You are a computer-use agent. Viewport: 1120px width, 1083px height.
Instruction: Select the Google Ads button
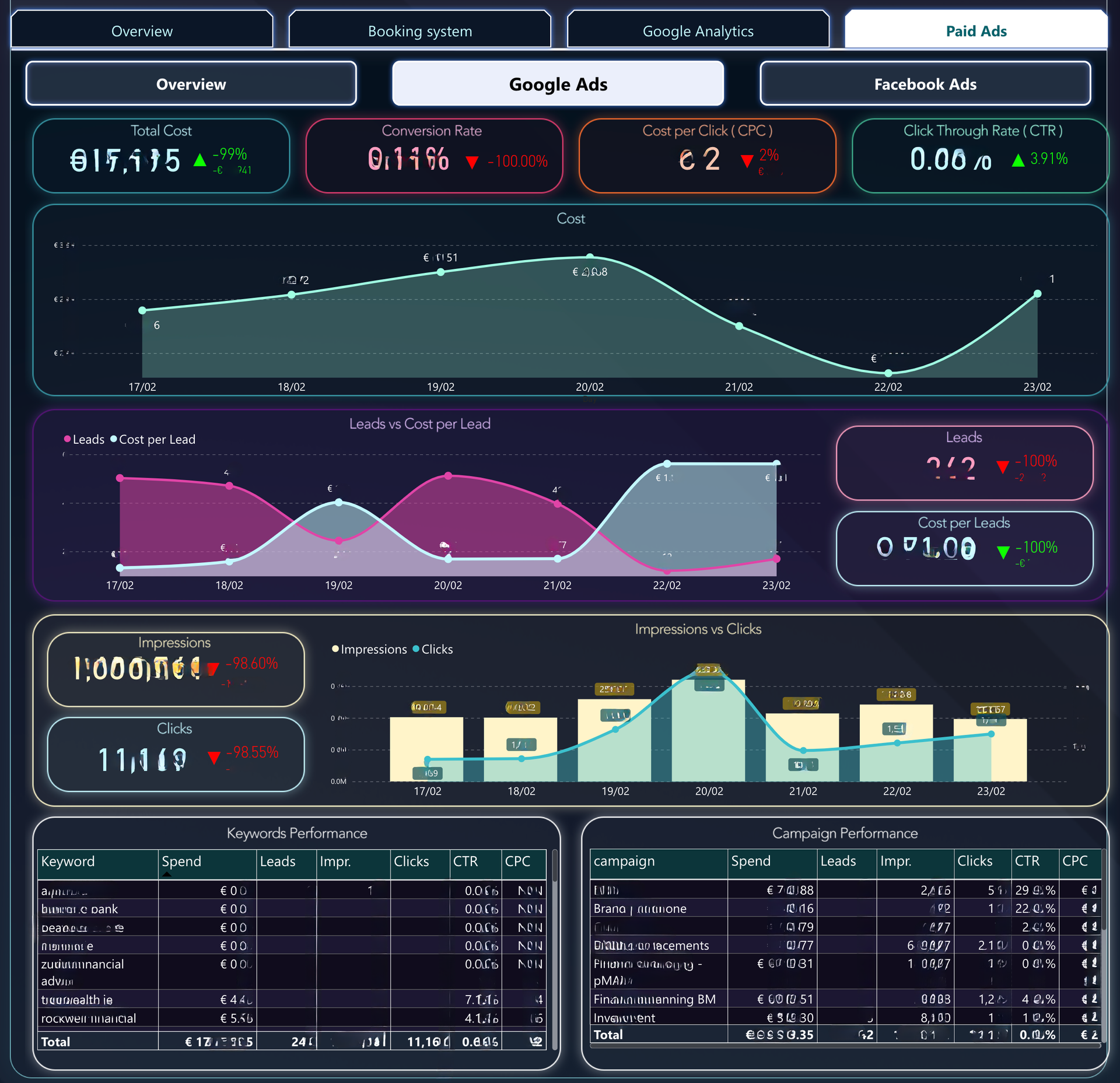558,84
